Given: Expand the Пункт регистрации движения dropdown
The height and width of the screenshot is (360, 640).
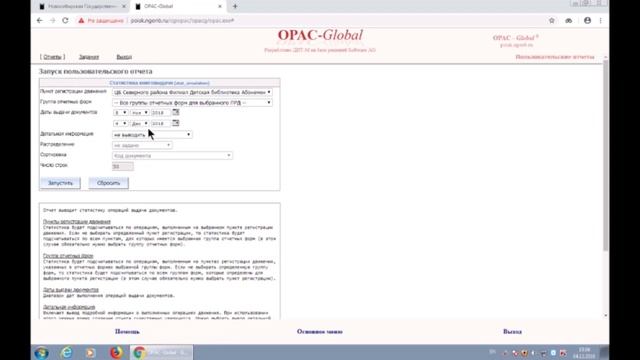Looking at the screenshot, I should point(192,92).
